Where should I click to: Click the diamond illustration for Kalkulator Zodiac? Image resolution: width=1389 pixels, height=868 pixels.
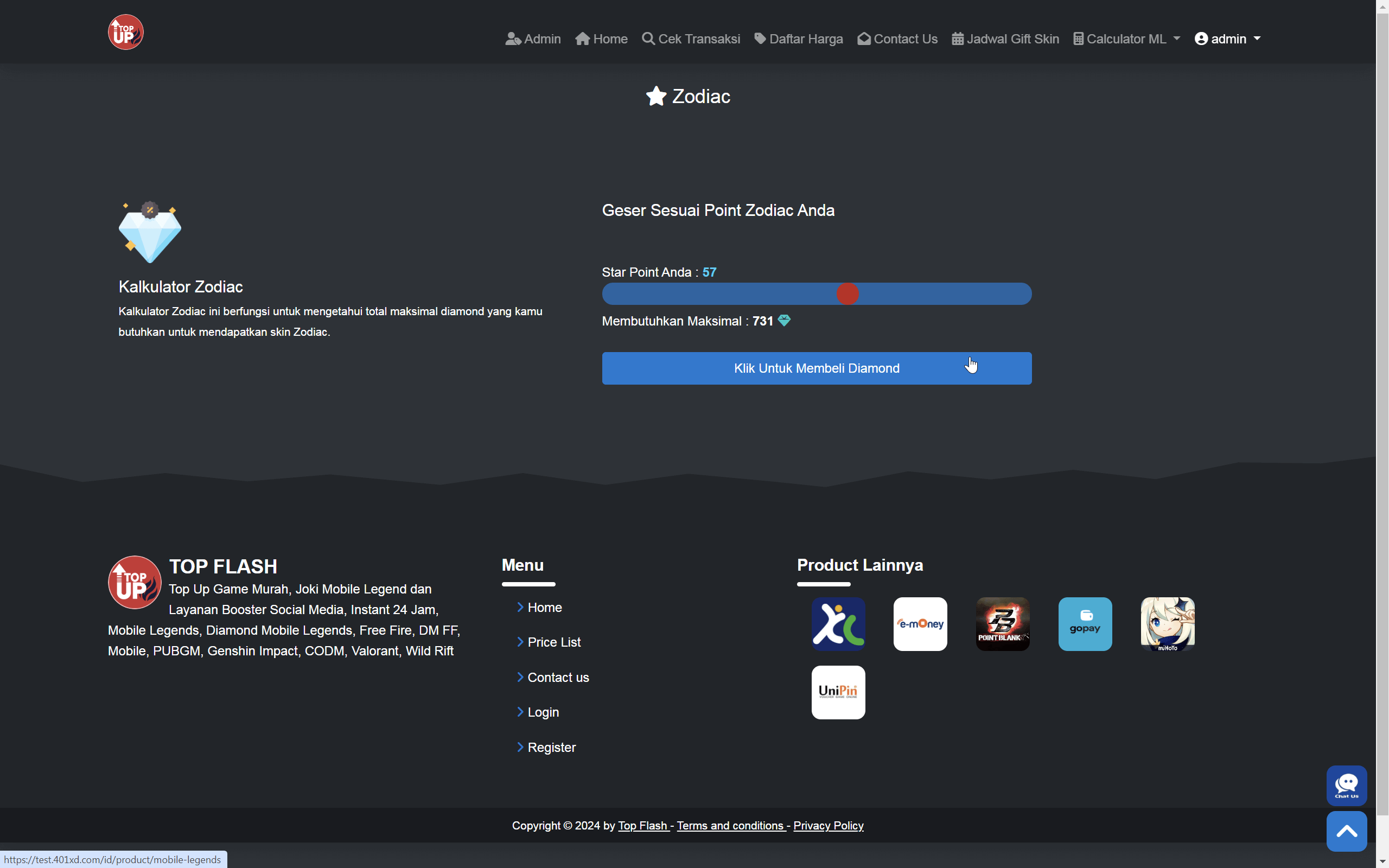(x=149, y=231)
